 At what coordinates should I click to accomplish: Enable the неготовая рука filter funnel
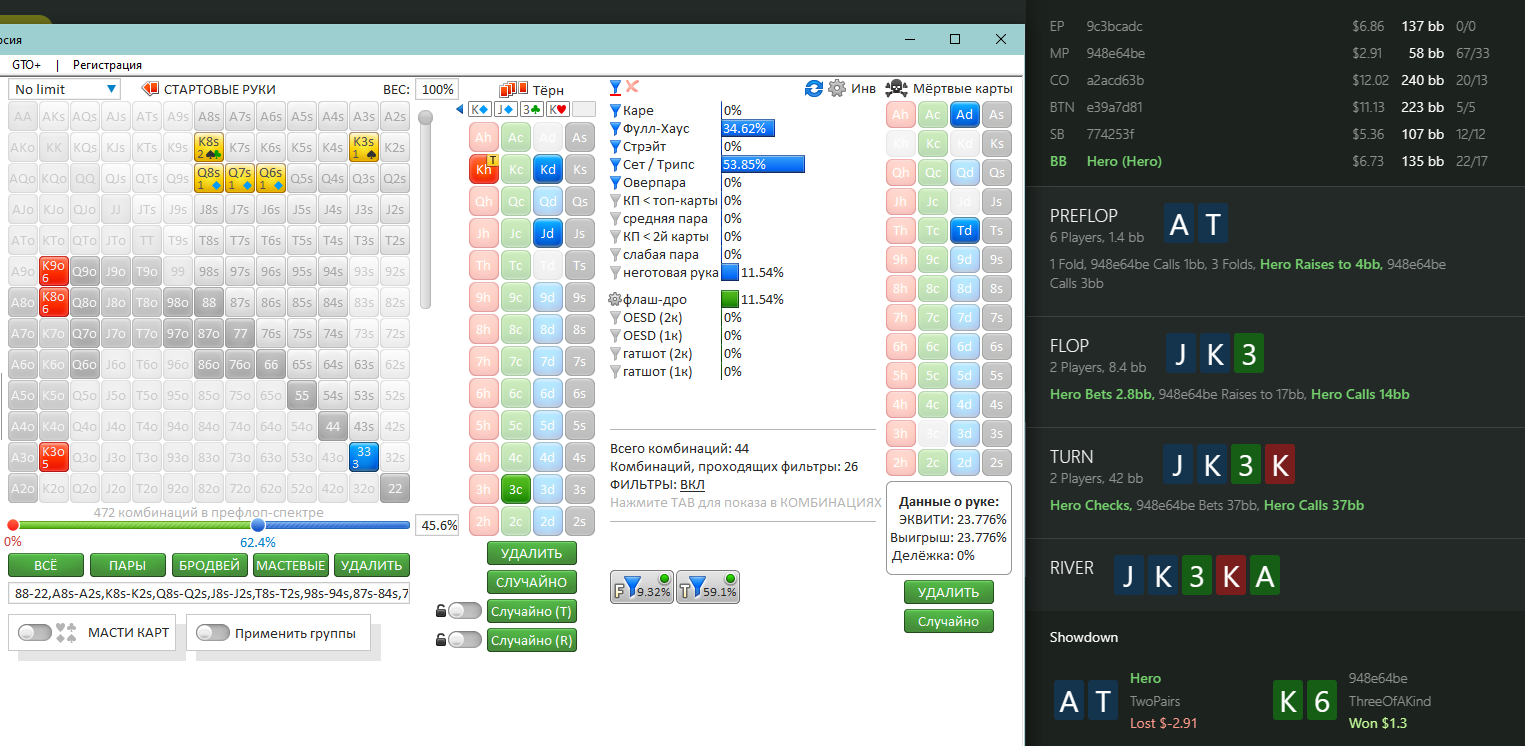click(616, 272)
